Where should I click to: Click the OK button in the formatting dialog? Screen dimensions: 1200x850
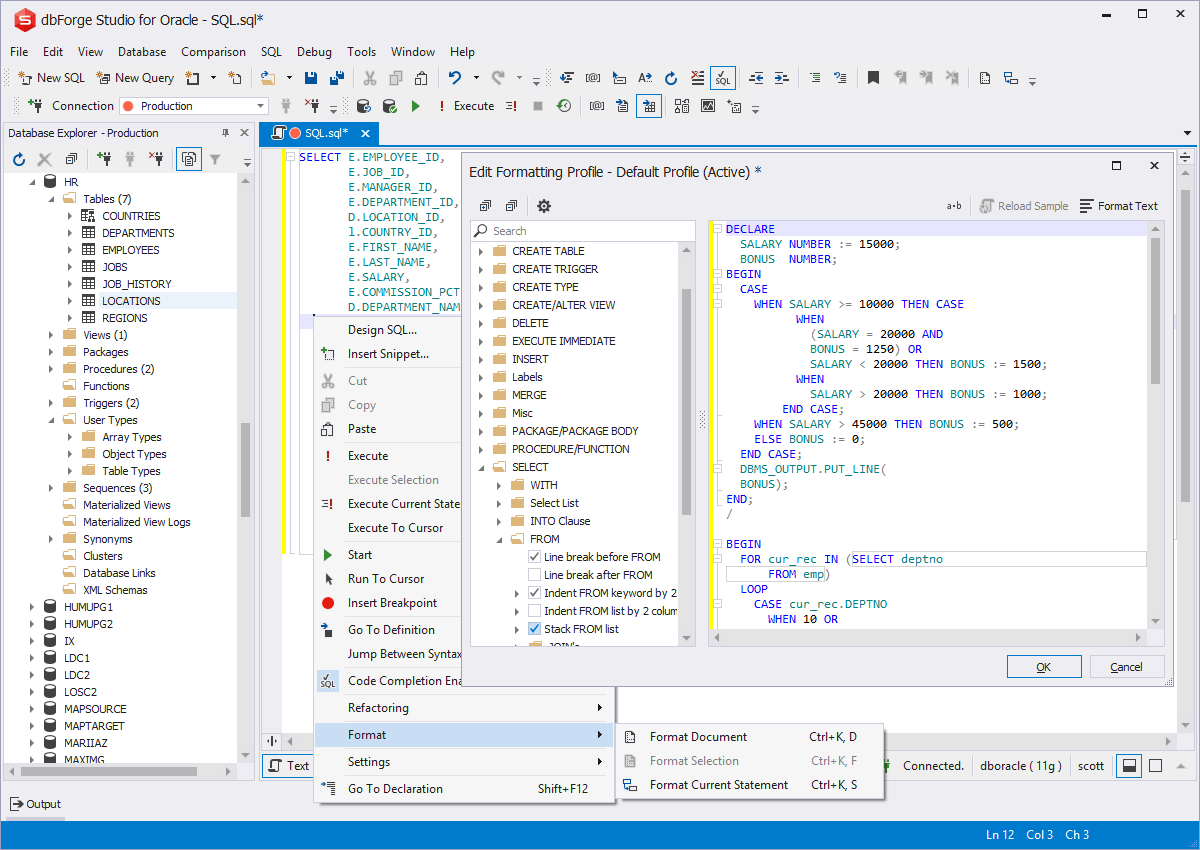tap(1043, 666)
